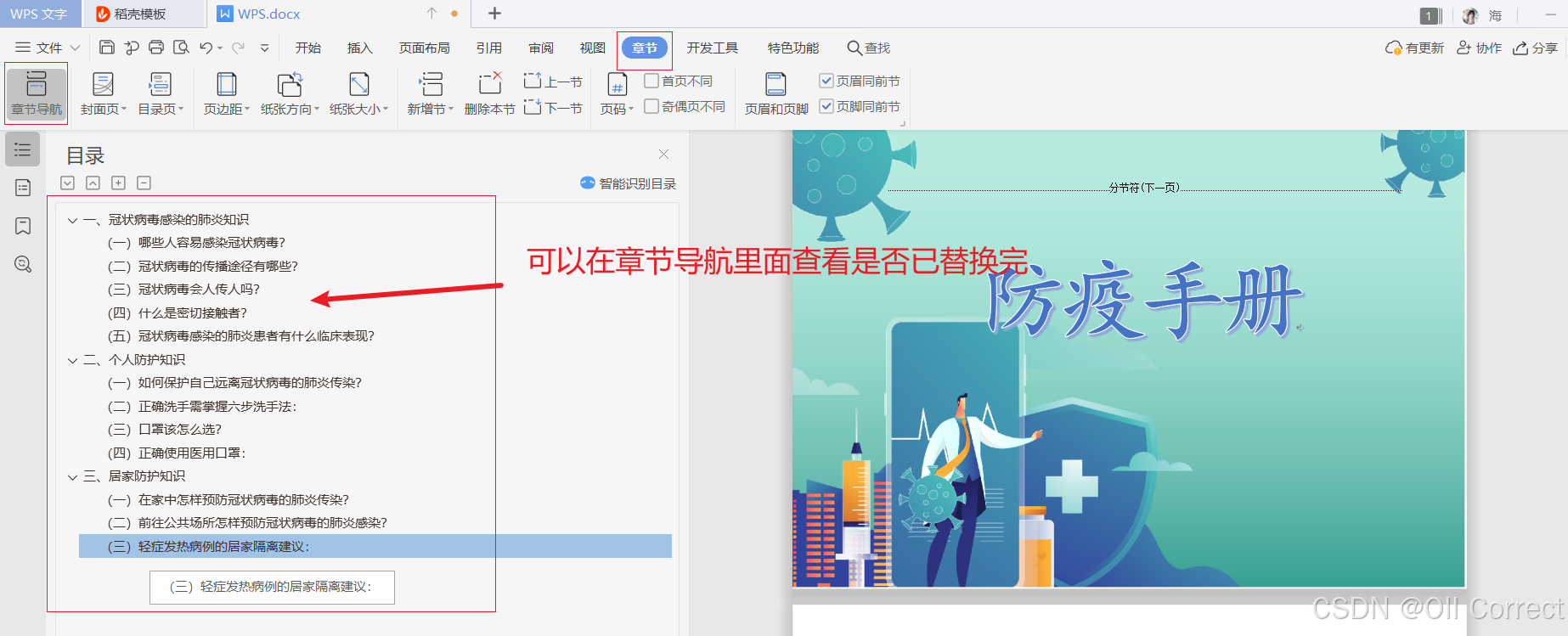Image resolution: width=1568 pixels, height=636 pixels.
Task: Click the 新增节 add section icon
Action: coord(431,84)
